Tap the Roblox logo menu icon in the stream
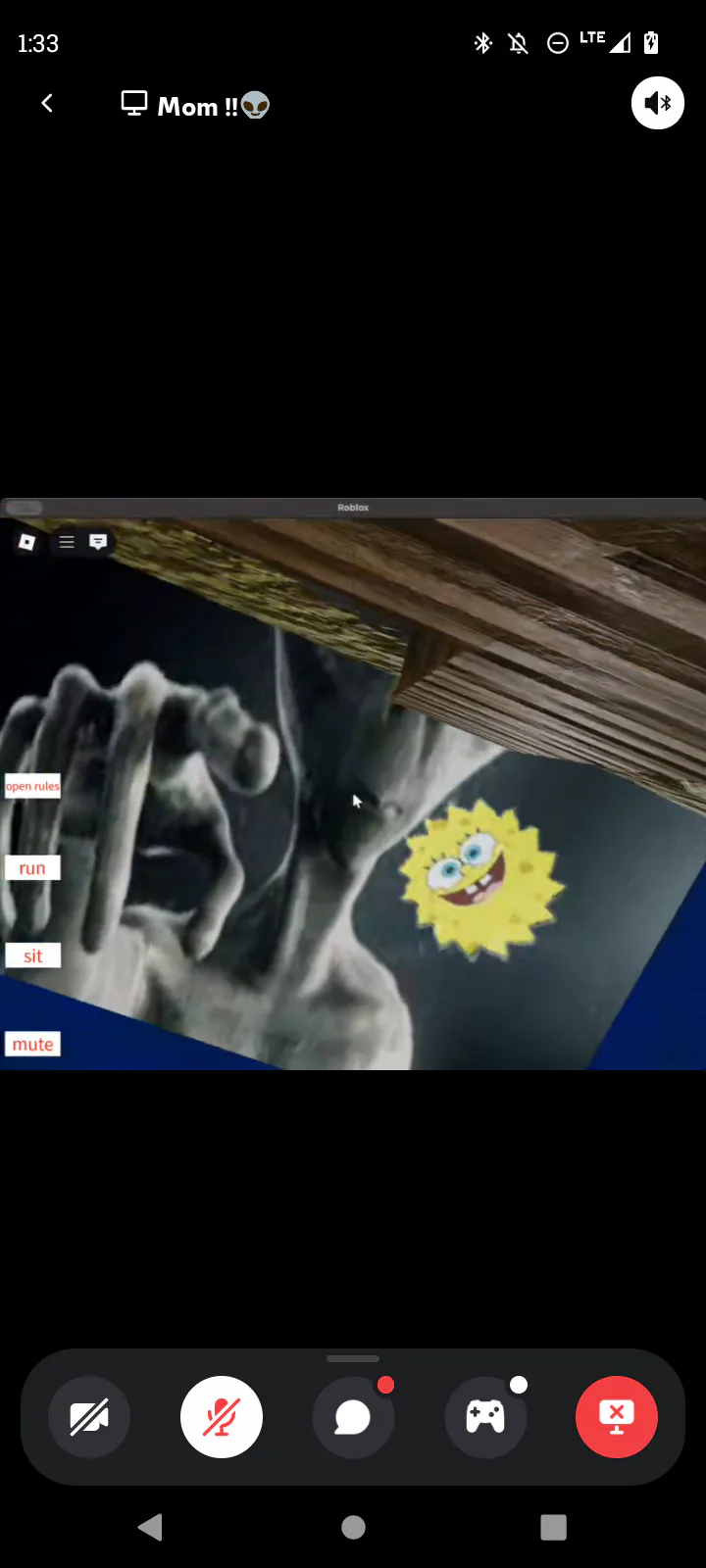Viewport: 706px width, 1568px height. [27, 542]
